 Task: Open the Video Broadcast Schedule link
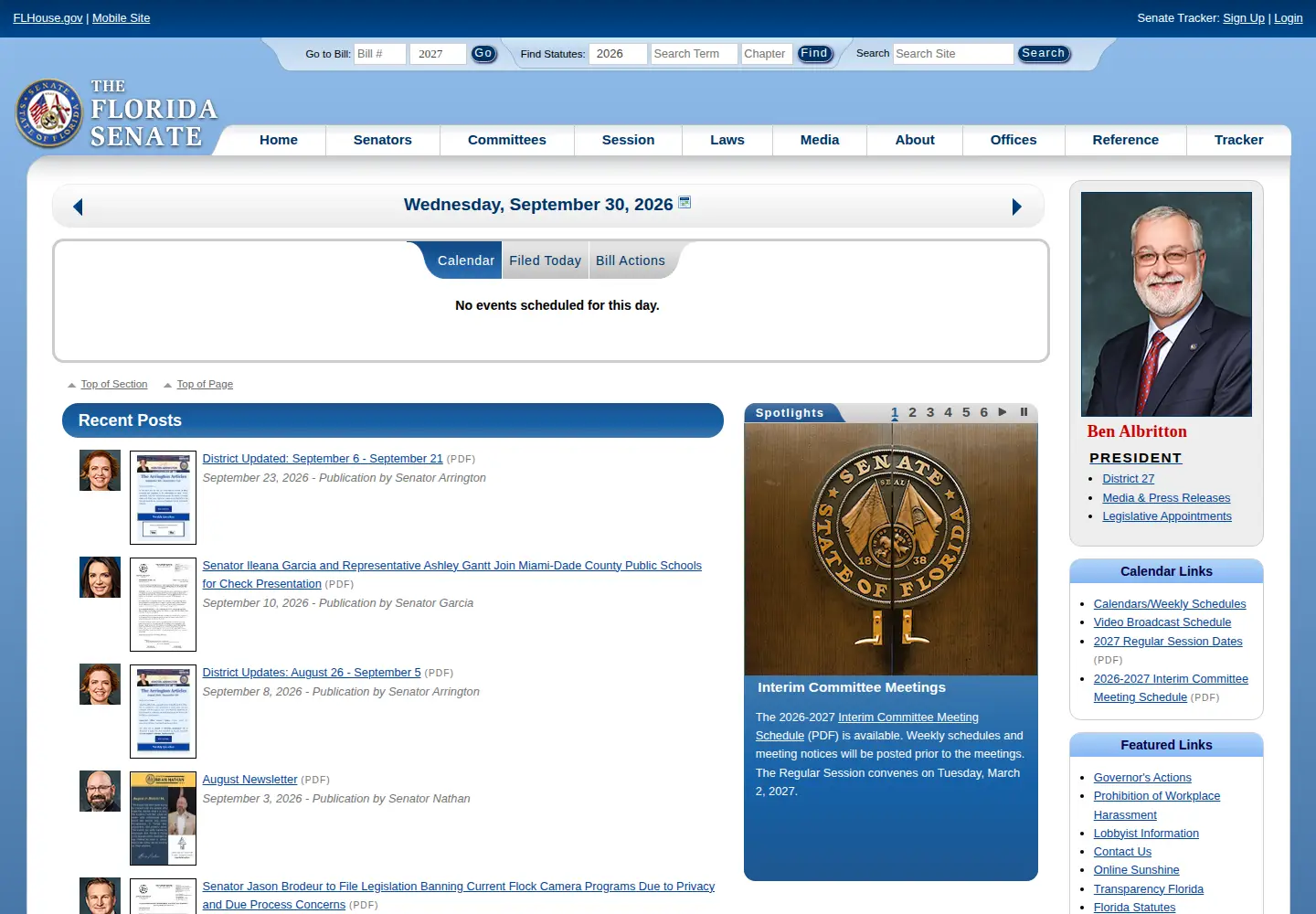click(x=1162, y=622)
